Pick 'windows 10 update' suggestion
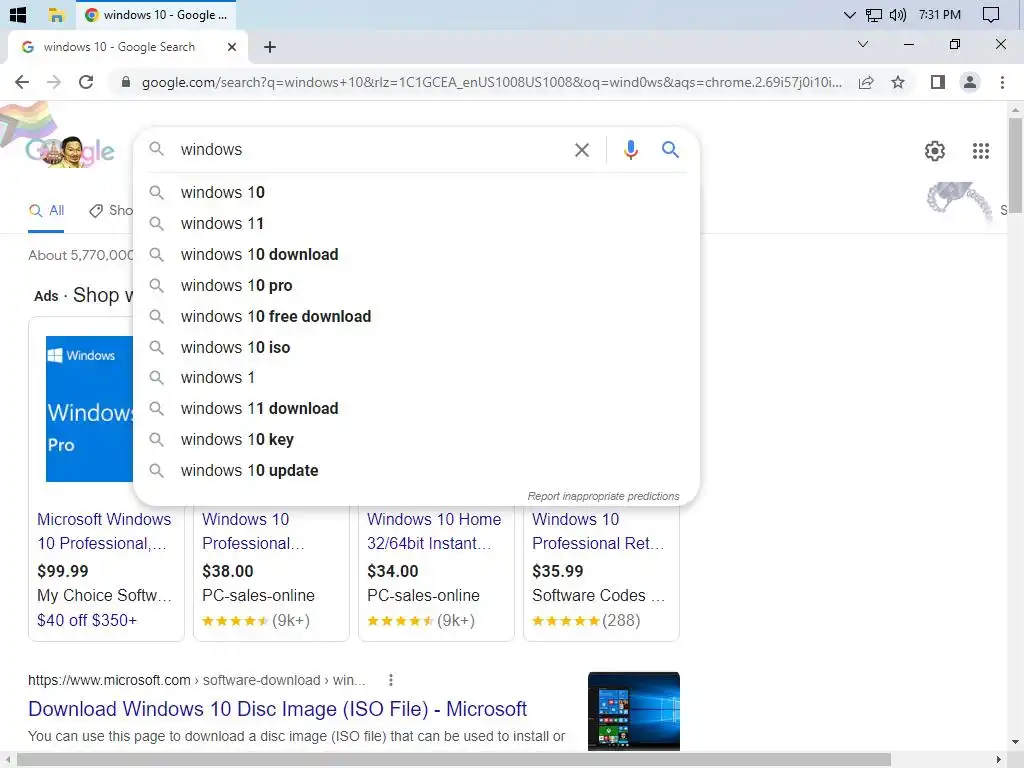1024x768 pixels. pos(416,471)
